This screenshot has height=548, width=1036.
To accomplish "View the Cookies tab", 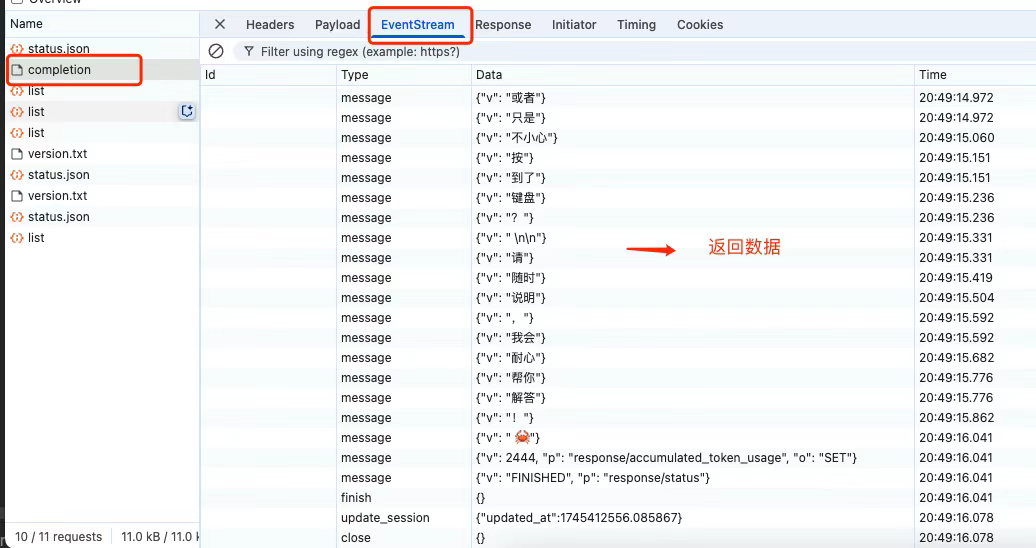I will (x=700, y=25).
